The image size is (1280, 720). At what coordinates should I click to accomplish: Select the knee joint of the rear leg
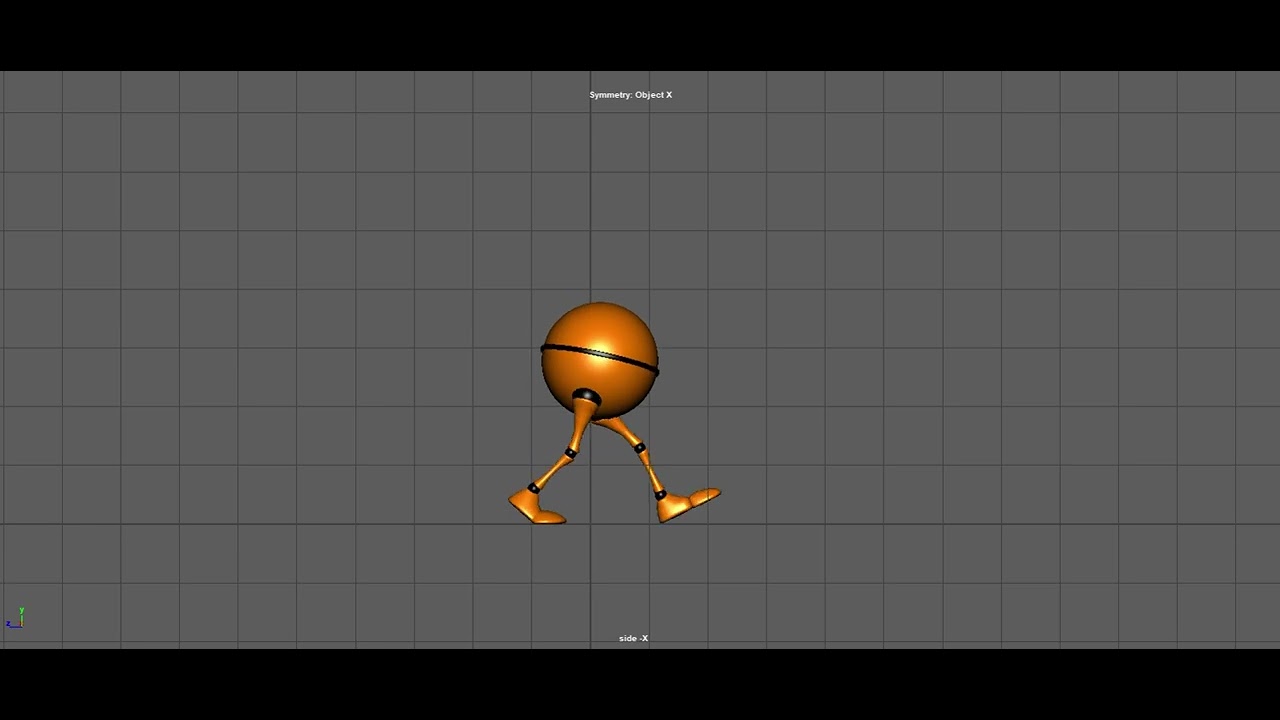point(569,453)
